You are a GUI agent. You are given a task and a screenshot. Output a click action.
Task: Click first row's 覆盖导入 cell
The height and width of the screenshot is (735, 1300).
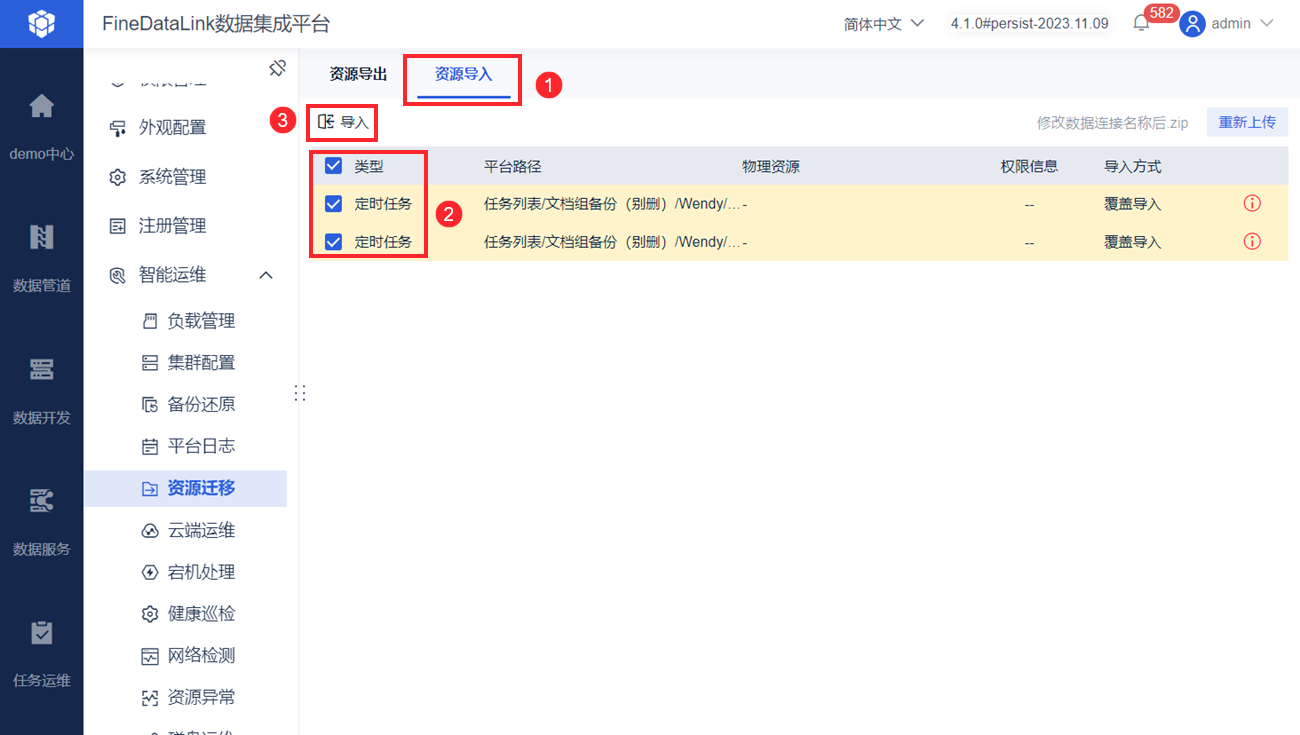click(1132, 204)
